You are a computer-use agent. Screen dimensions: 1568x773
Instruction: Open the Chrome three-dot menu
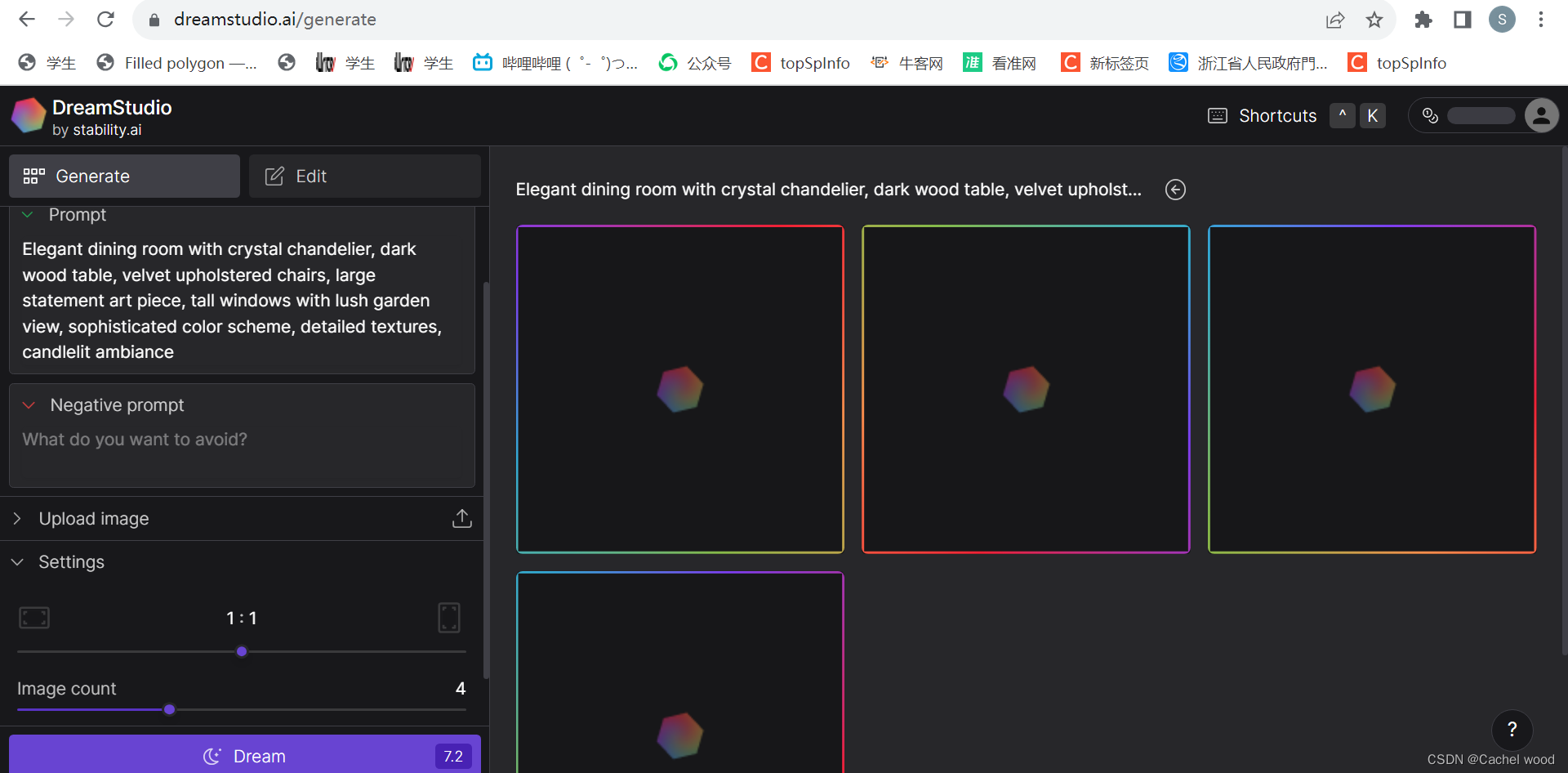pos(1541,20)
